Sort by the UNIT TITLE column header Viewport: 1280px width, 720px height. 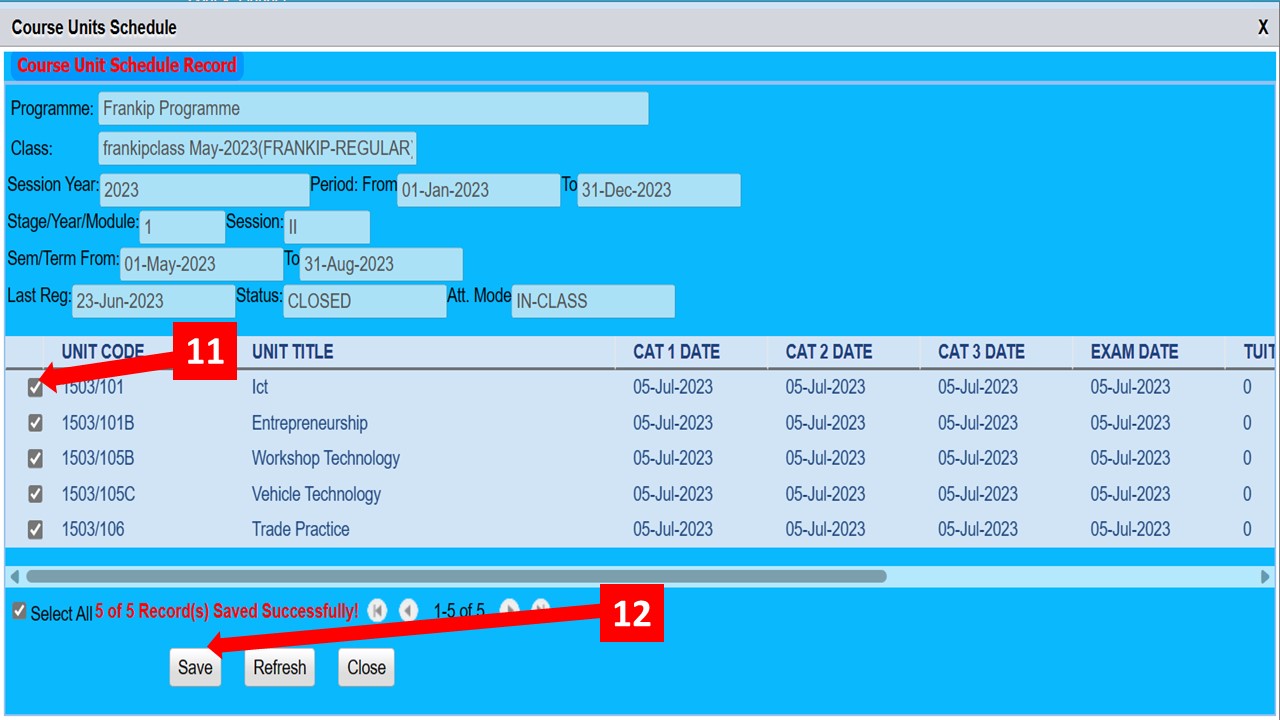[292, 352]
